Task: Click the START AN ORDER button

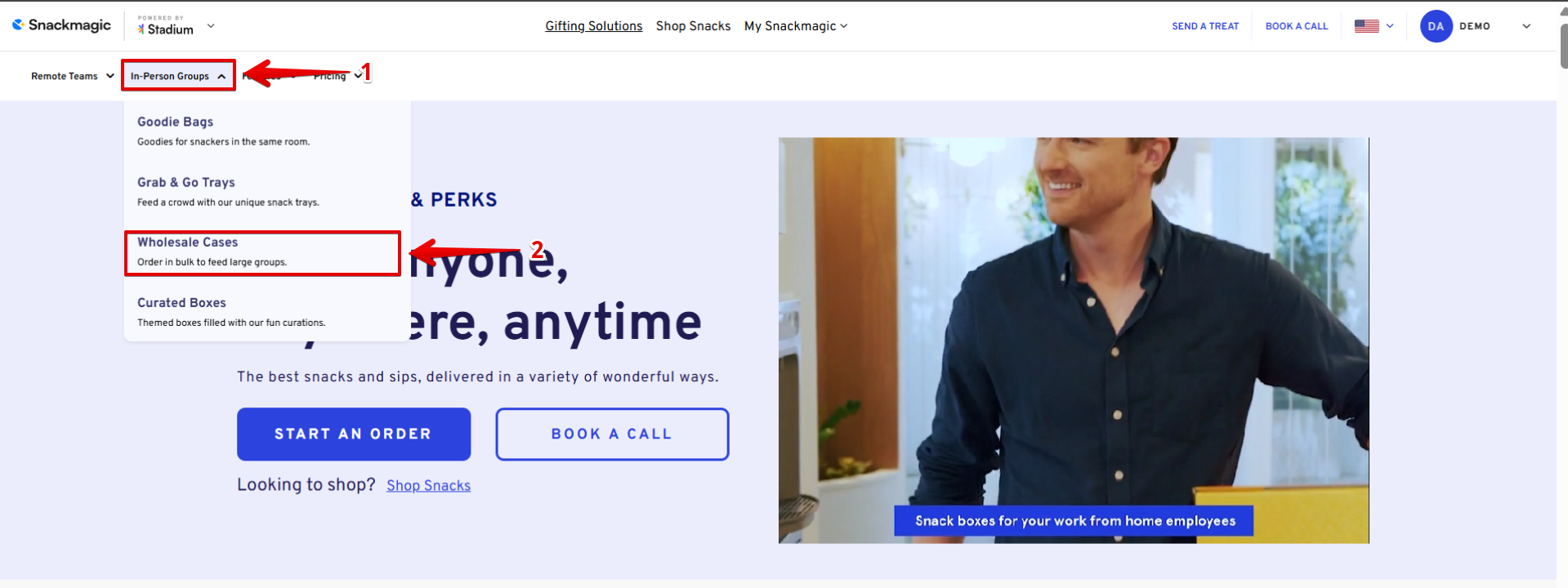Action: [x=354, y=434]
